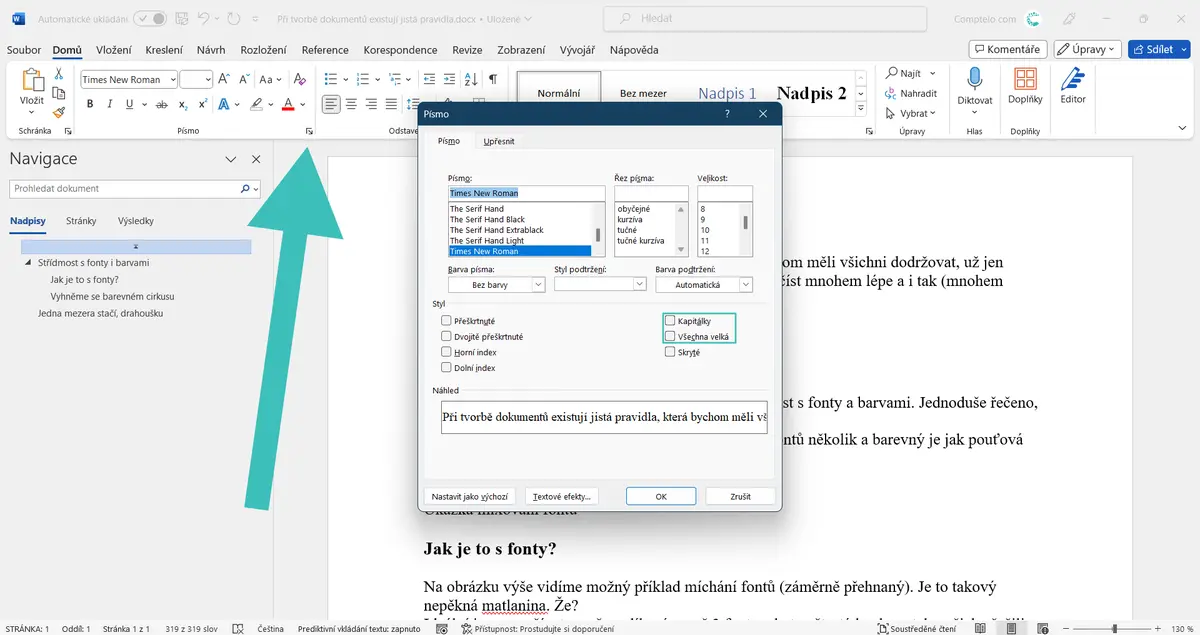1200x635 pixels.
Task: Collapse the Střídmost s fonty a barvami heading
Action: tap(28, 262)
